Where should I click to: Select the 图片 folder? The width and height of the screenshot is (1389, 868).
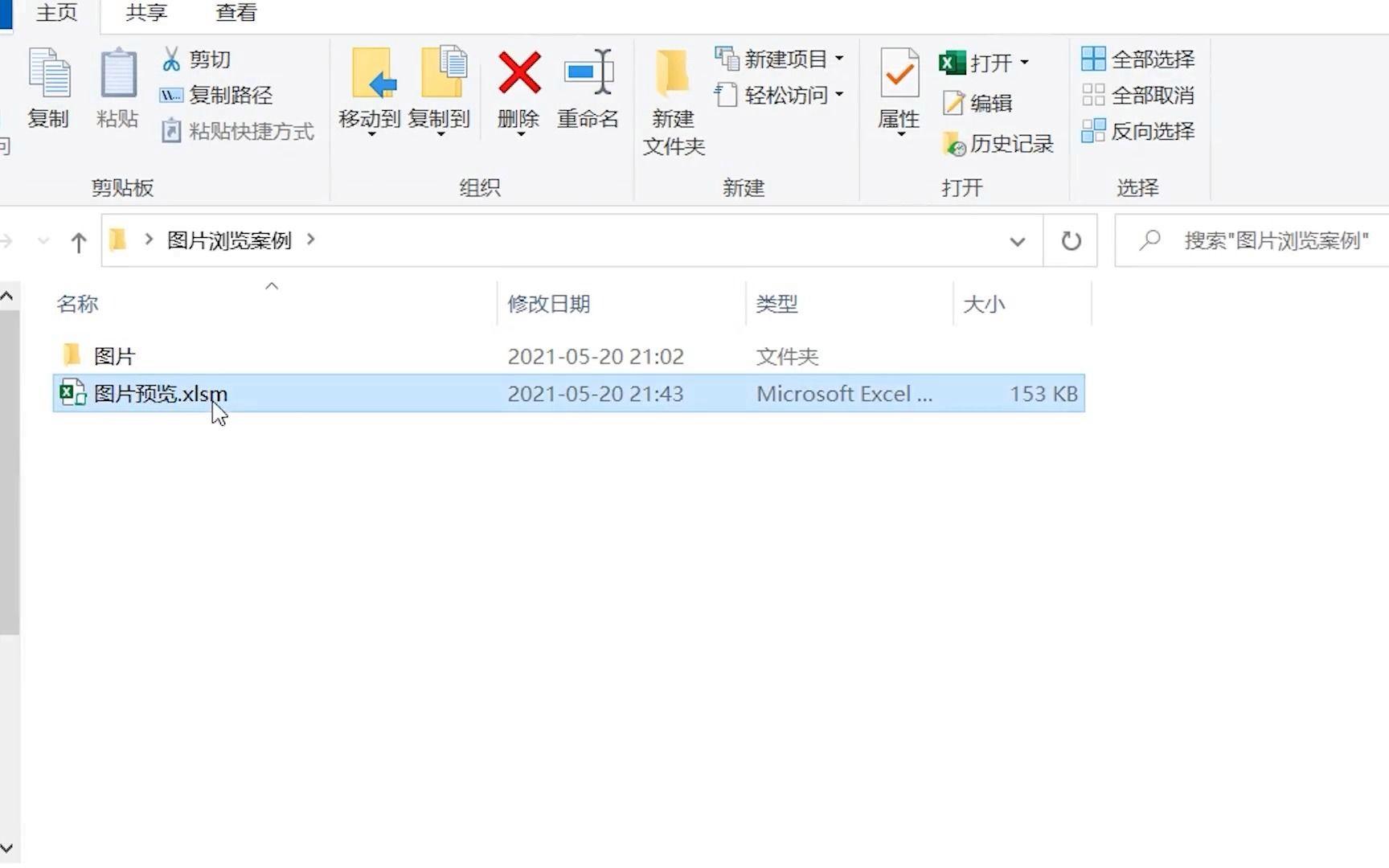(568, 355)
